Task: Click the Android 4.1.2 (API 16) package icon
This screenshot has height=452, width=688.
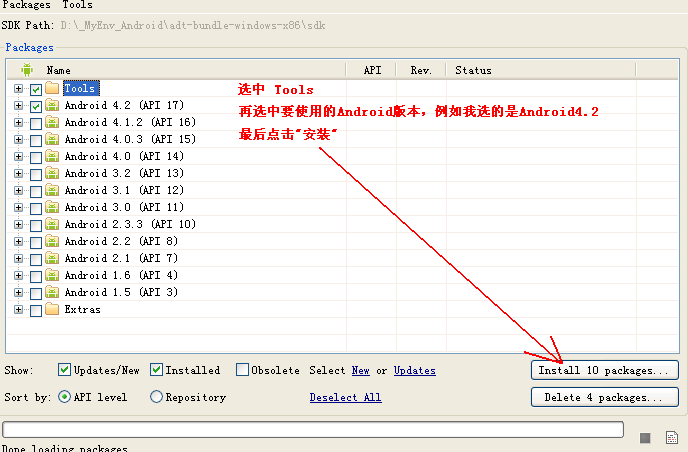Action: point(52,122)
